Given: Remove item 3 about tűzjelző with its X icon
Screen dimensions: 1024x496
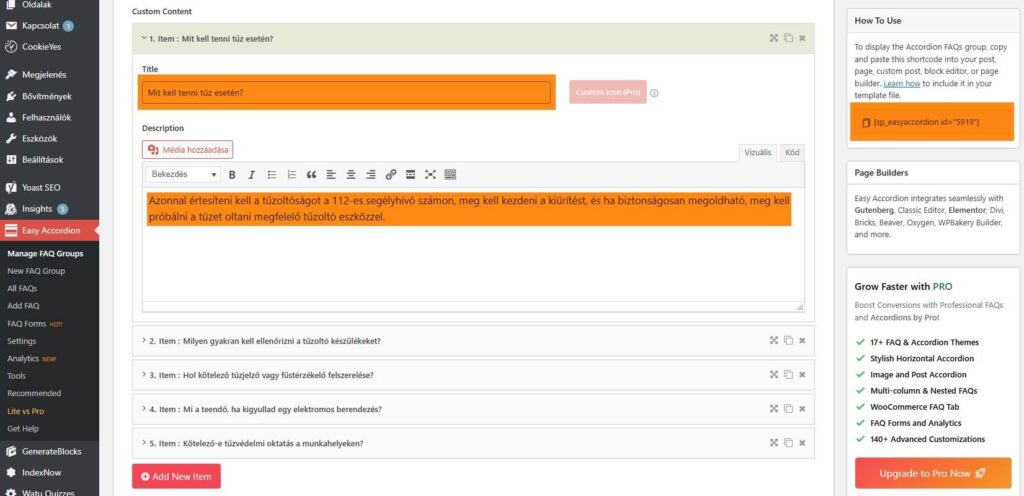Looking at the screenshot, I should [x=802, y=375].
